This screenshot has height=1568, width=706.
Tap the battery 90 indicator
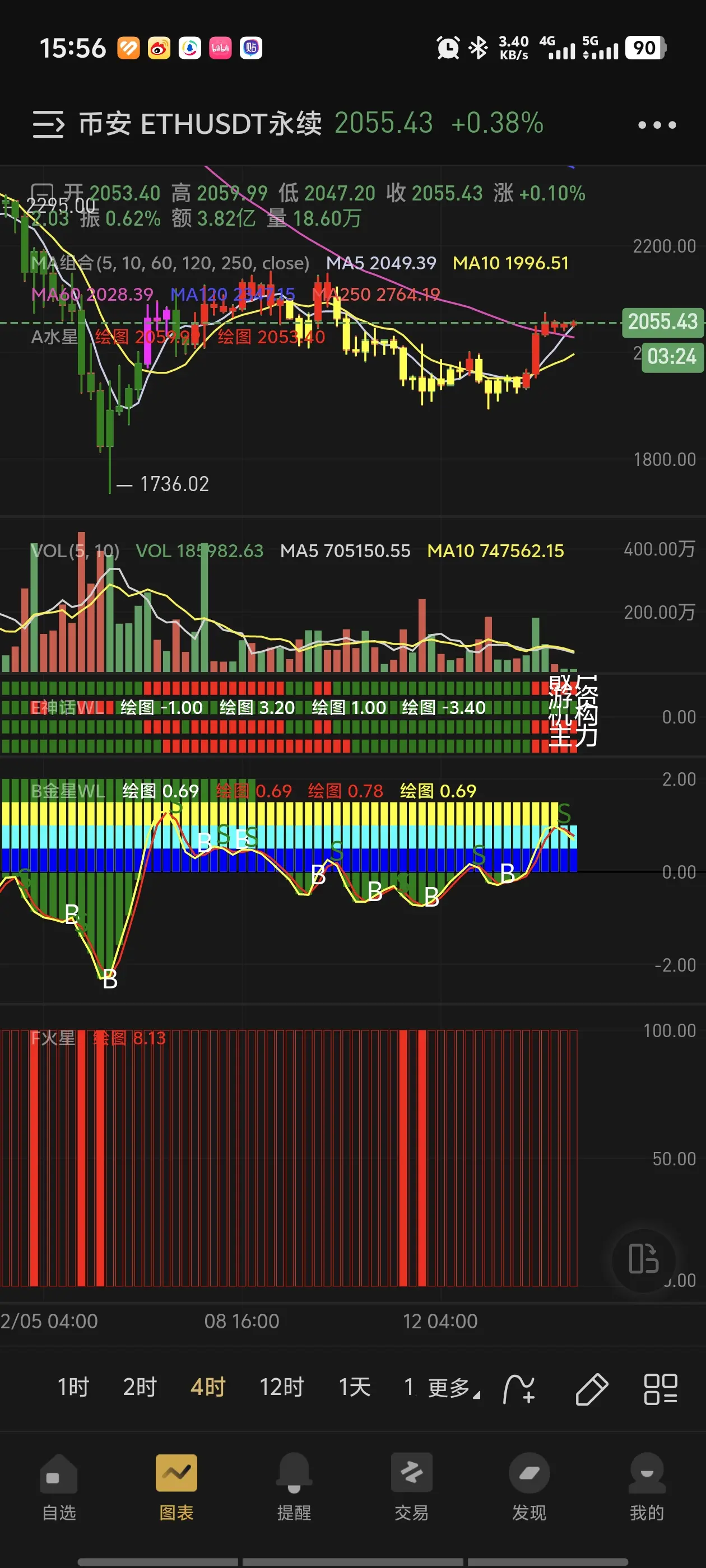645,48
